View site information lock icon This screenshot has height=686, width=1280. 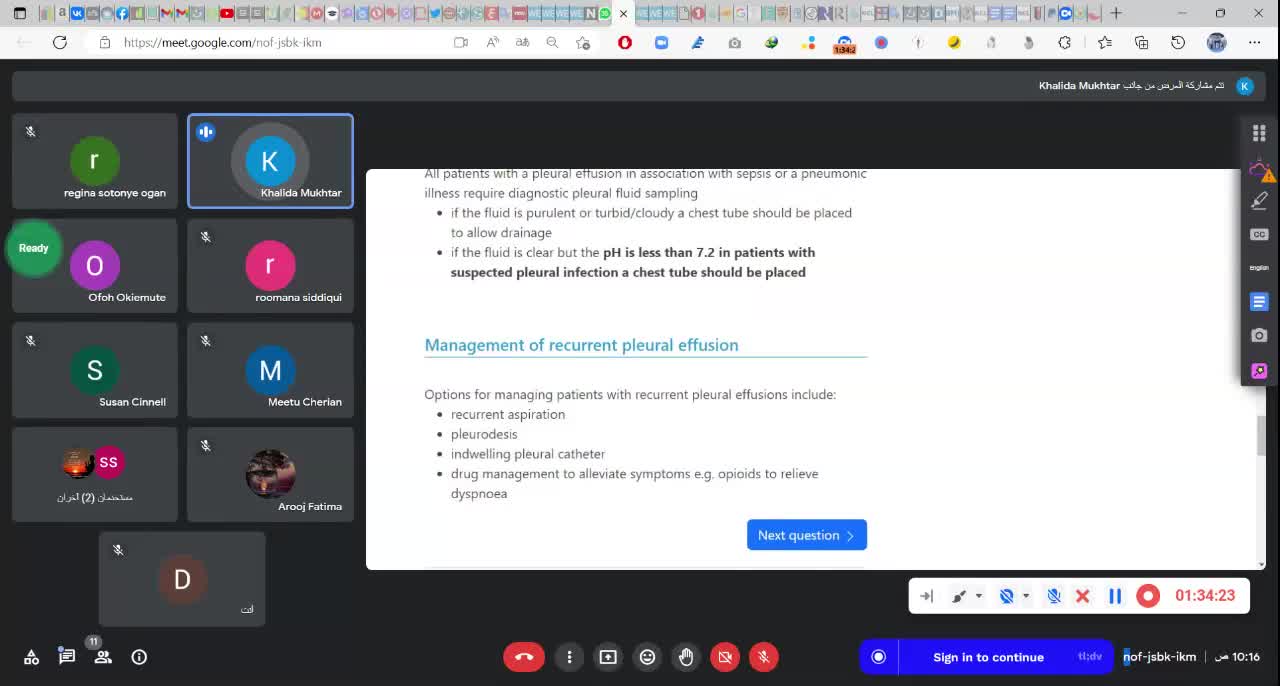pos(105,42)
